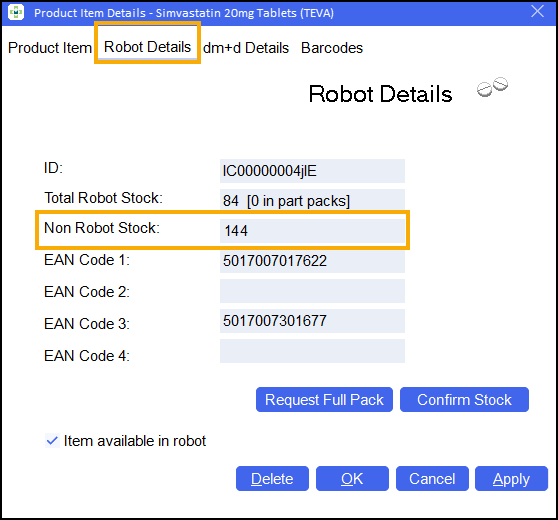Cancel the product item dialog
Screen dimensions: 558x520
tap(432, 478)
